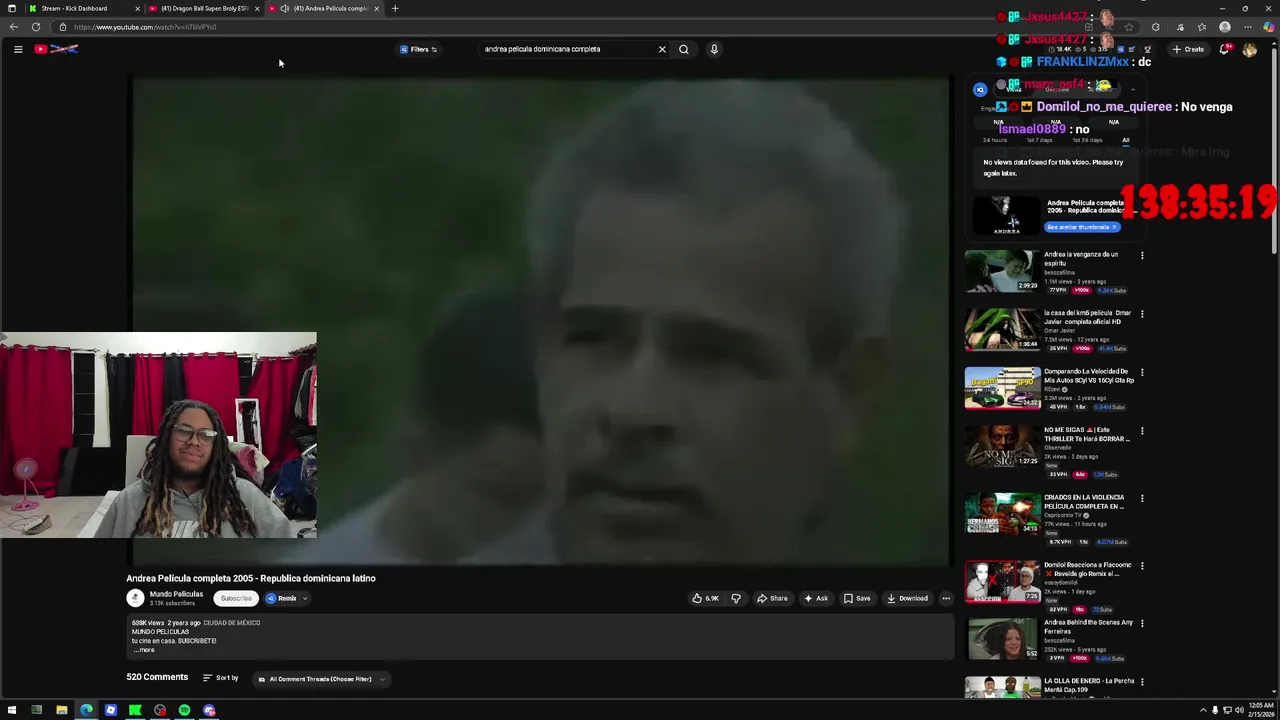Viewport: 1280px width, 720px height.
Task: Run search with the magnifier icon
Action: [x=684, y=49]
